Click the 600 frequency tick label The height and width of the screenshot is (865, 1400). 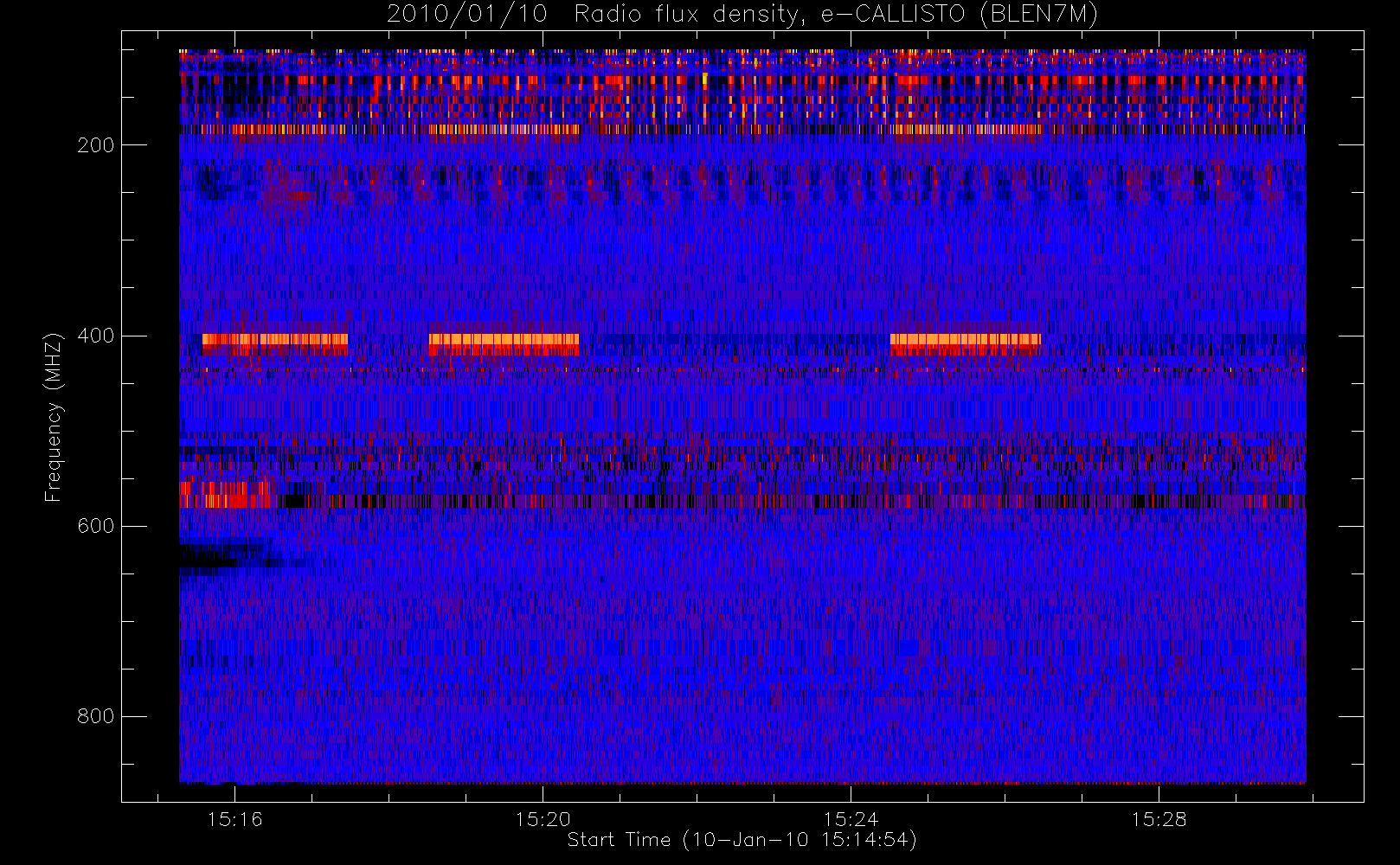point(95,526)
